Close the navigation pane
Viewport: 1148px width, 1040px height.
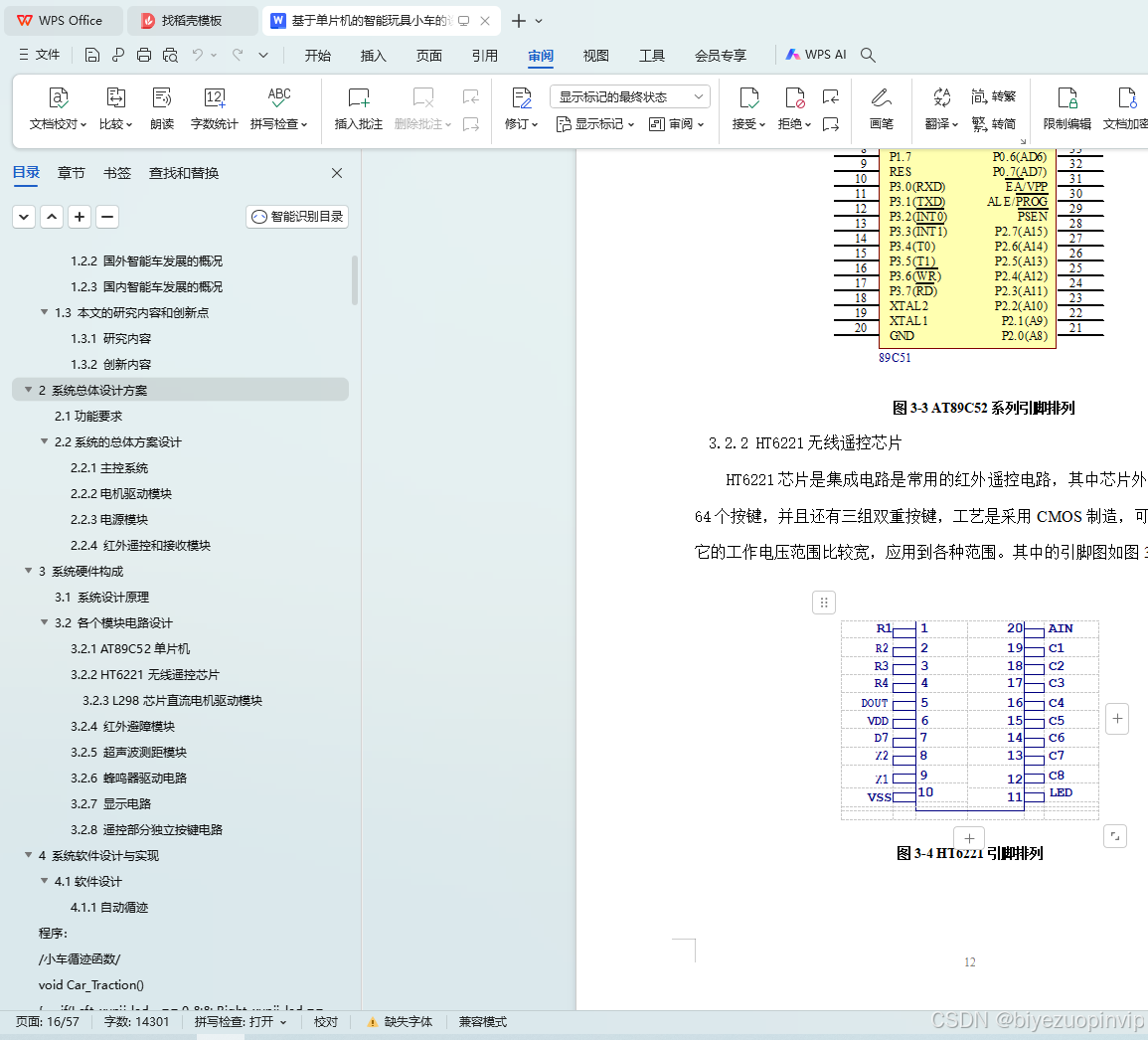337,173
